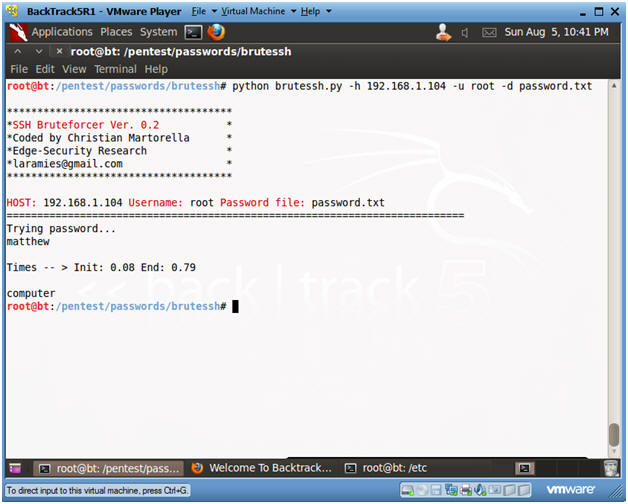This screenshot has height=504, width=628.
Task: Click the up arrow button in the terminal title bar
Action: pos(18,51)
